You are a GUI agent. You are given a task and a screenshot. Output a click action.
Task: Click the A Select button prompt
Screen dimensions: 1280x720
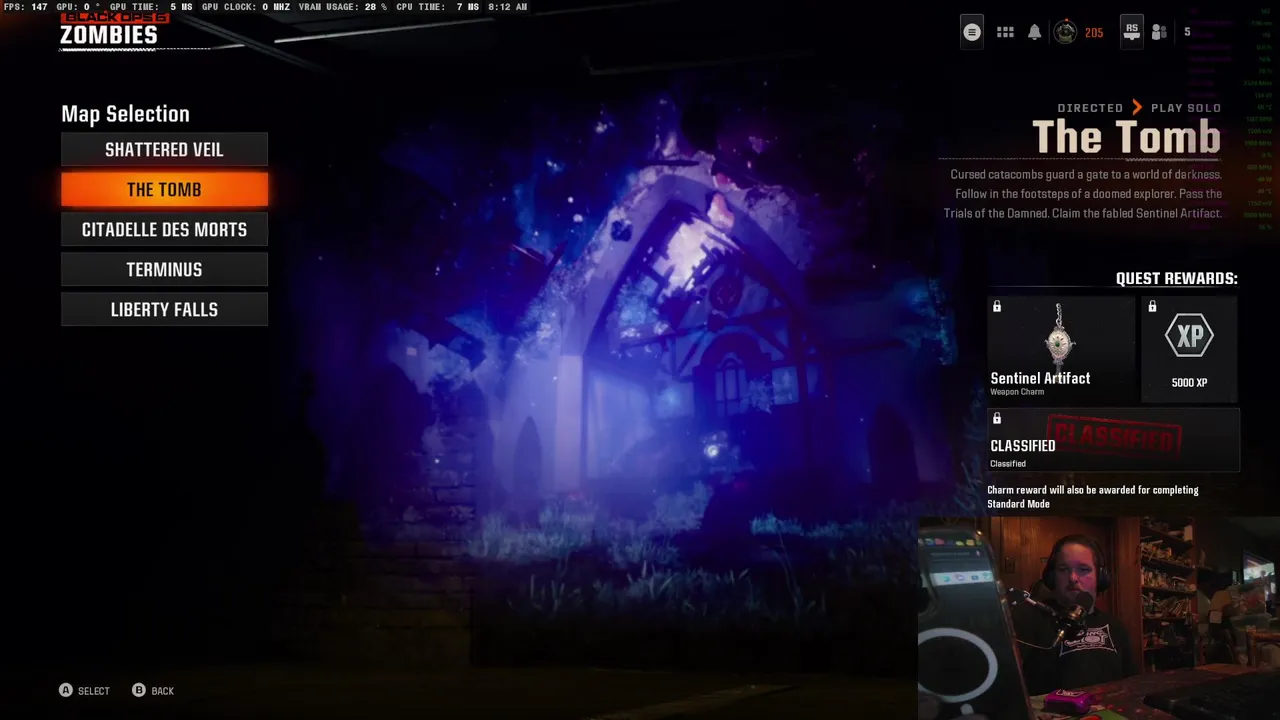pos(85,691)
